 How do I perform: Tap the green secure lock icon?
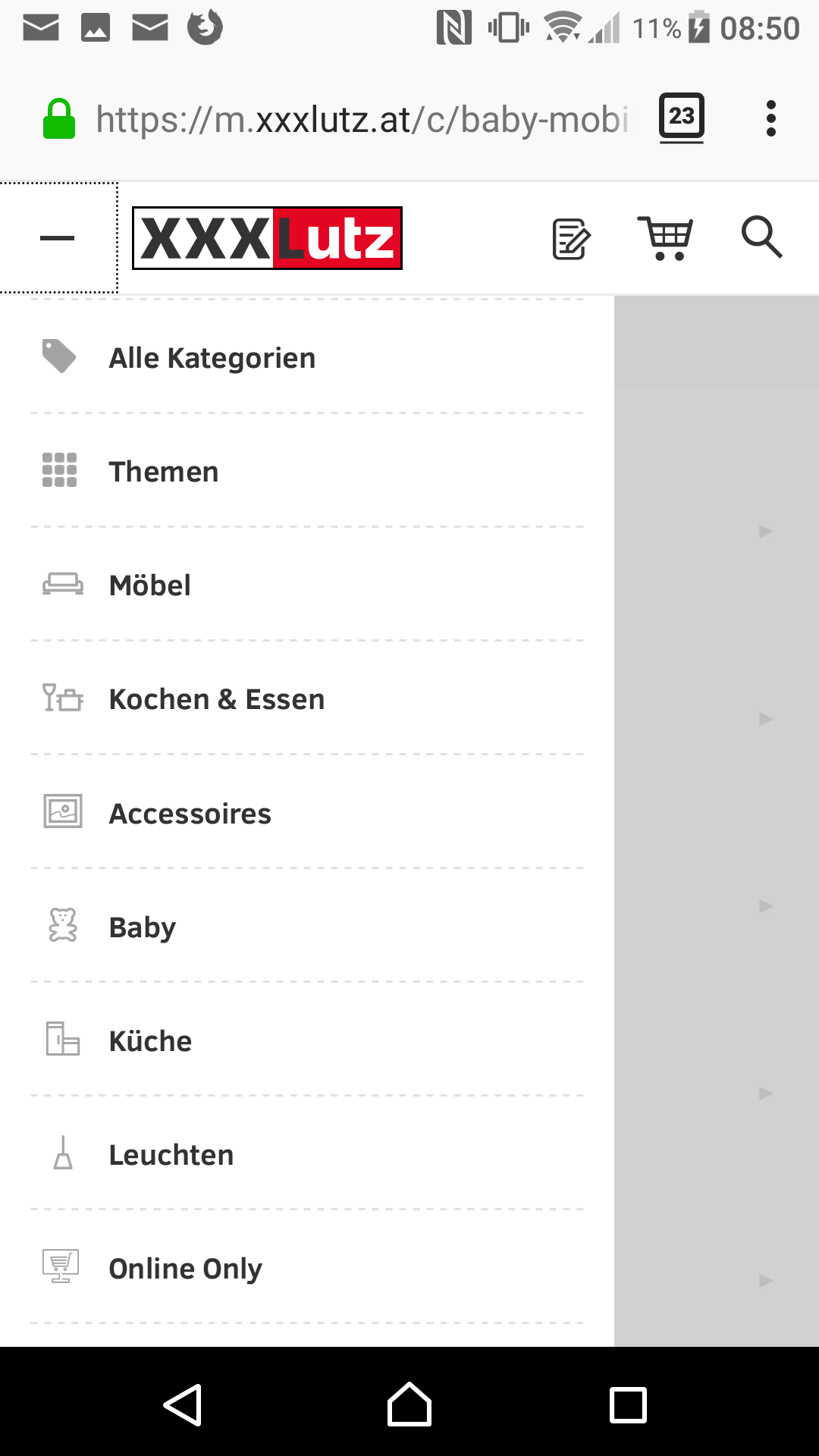coord(59,119)
